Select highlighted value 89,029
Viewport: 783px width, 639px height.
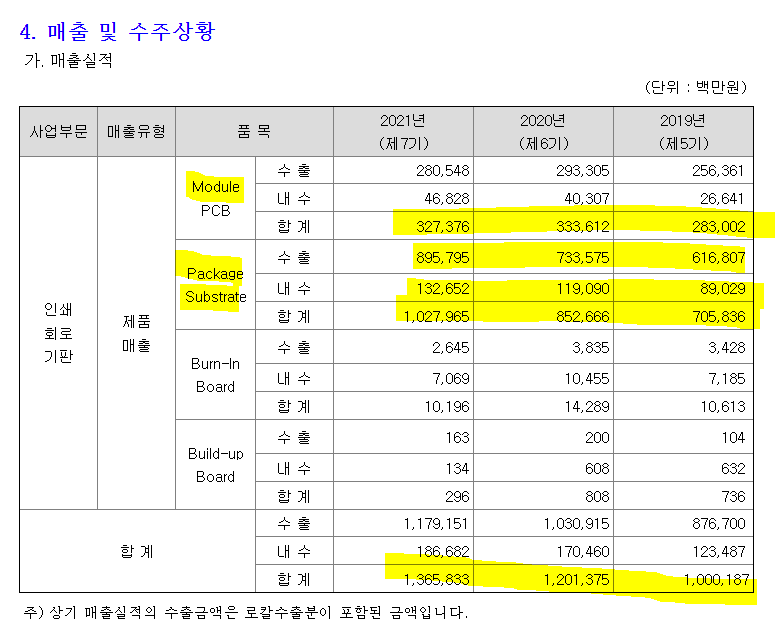[723, 289]
